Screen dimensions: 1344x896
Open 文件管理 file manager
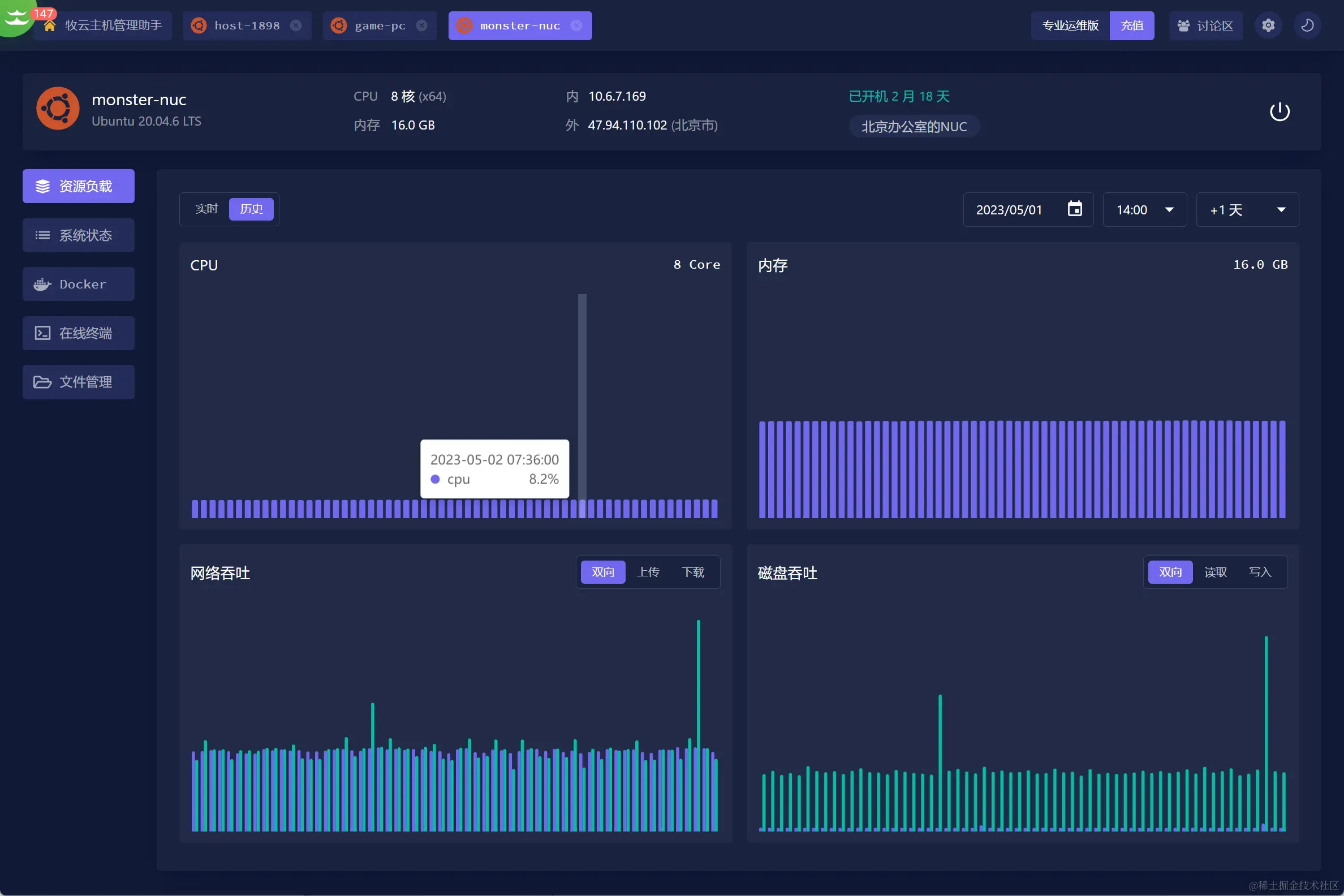78,382
